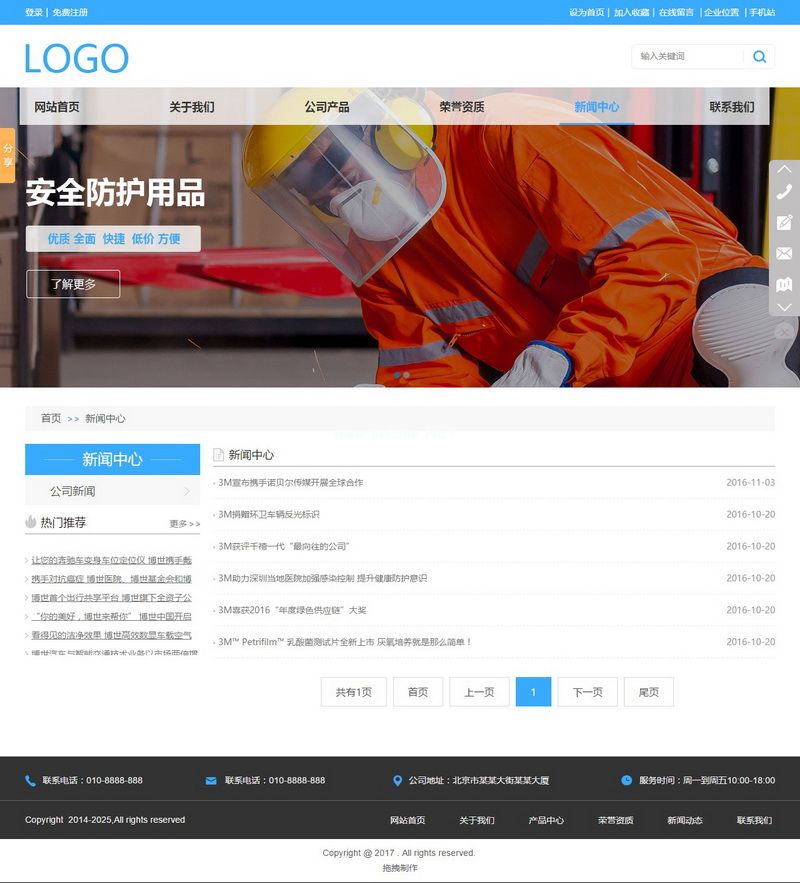Click the down arrow in floating sidebar
800x883 pixels.
(784, 307)
